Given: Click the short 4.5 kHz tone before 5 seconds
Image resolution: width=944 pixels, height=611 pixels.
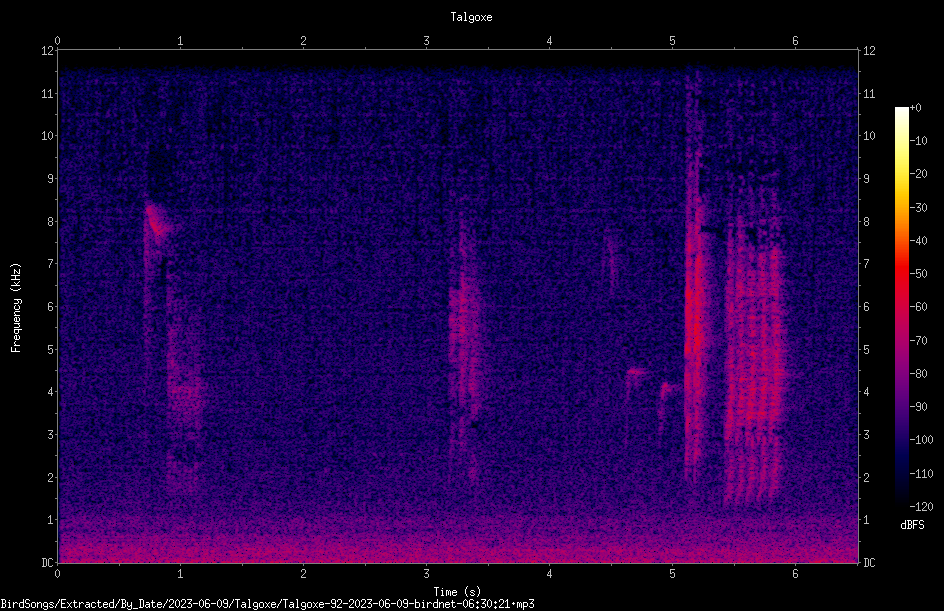Looking at the screenshot, I should click(637, 372).
